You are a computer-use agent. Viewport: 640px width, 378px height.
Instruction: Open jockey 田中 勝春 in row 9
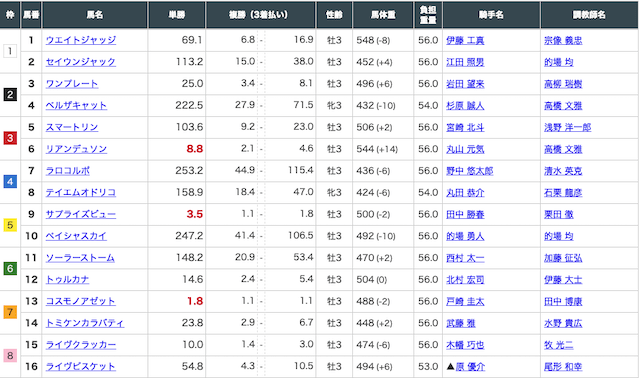465,215
